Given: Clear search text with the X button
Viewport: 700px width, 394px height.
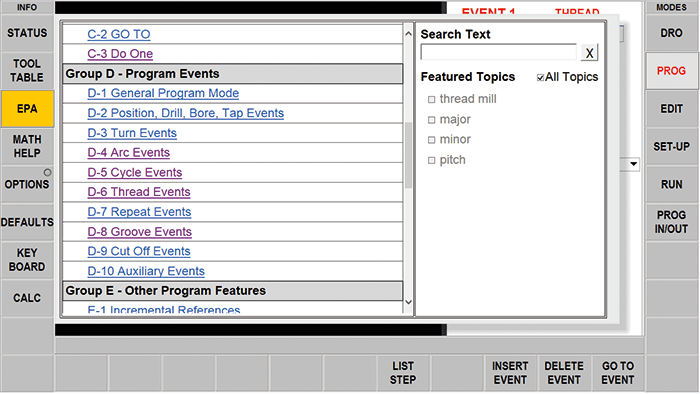Looking at the screenshot, I should point(589,53).
